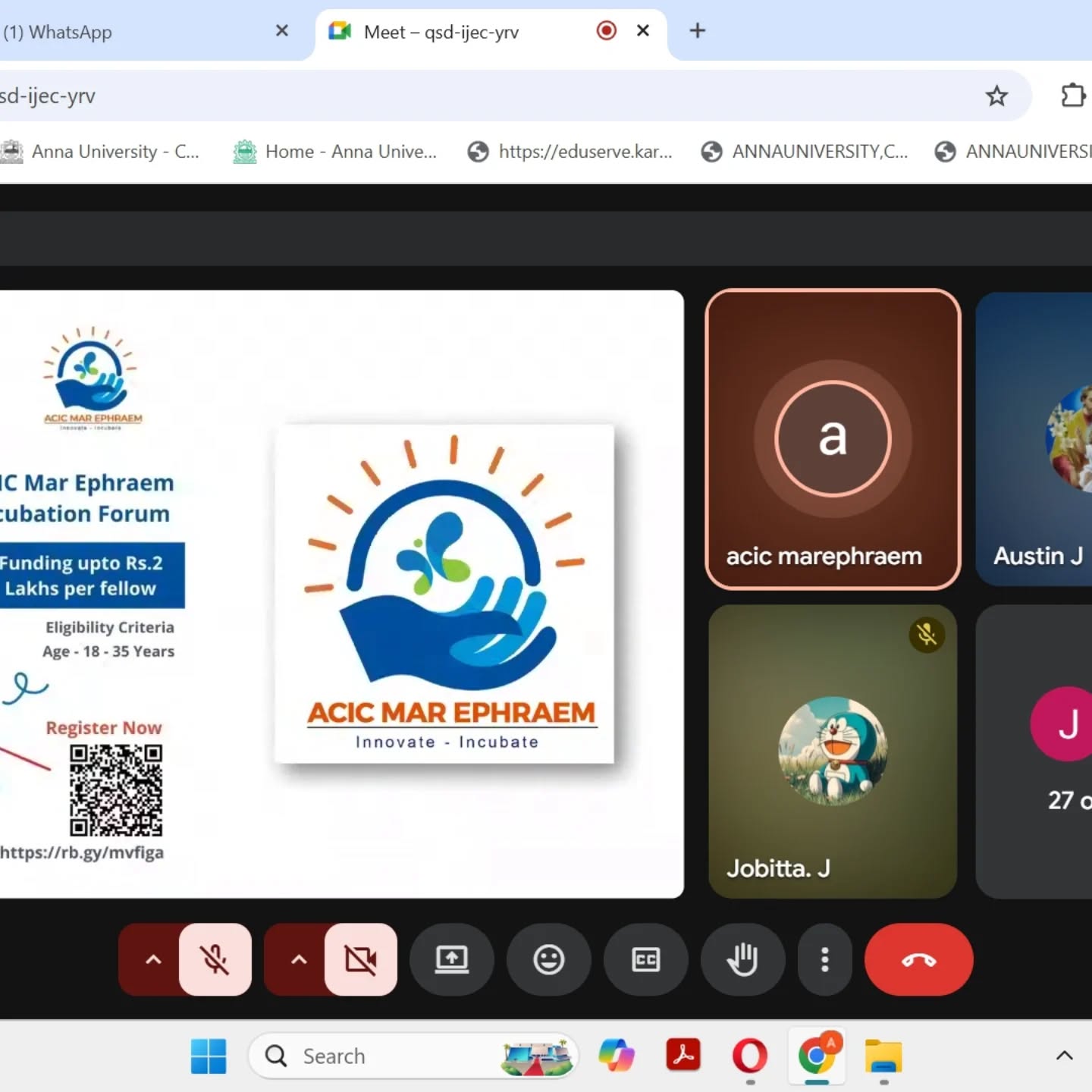Close the WhatsApp tab
The image size is (1092, 1092).
282,30
